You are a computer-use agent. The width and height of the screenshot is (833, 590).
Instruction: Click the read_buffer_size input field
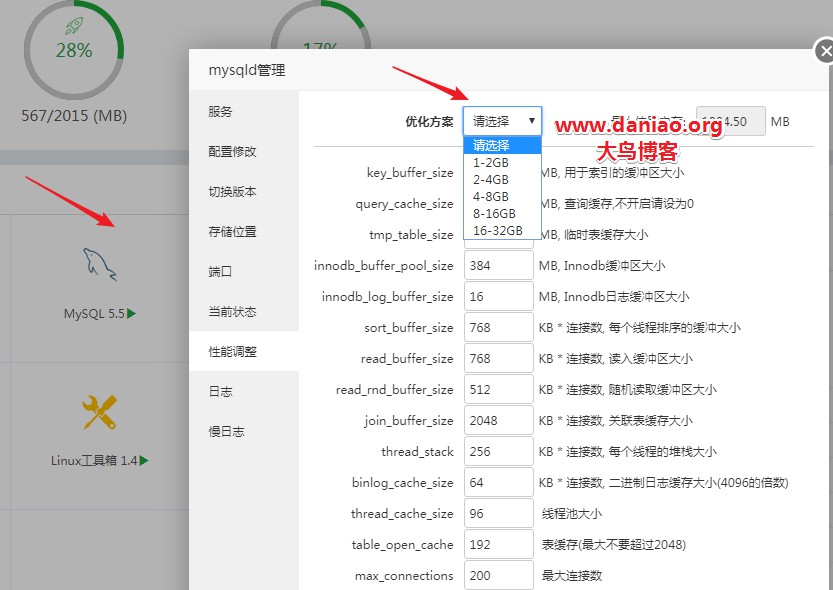pos(498,358)
